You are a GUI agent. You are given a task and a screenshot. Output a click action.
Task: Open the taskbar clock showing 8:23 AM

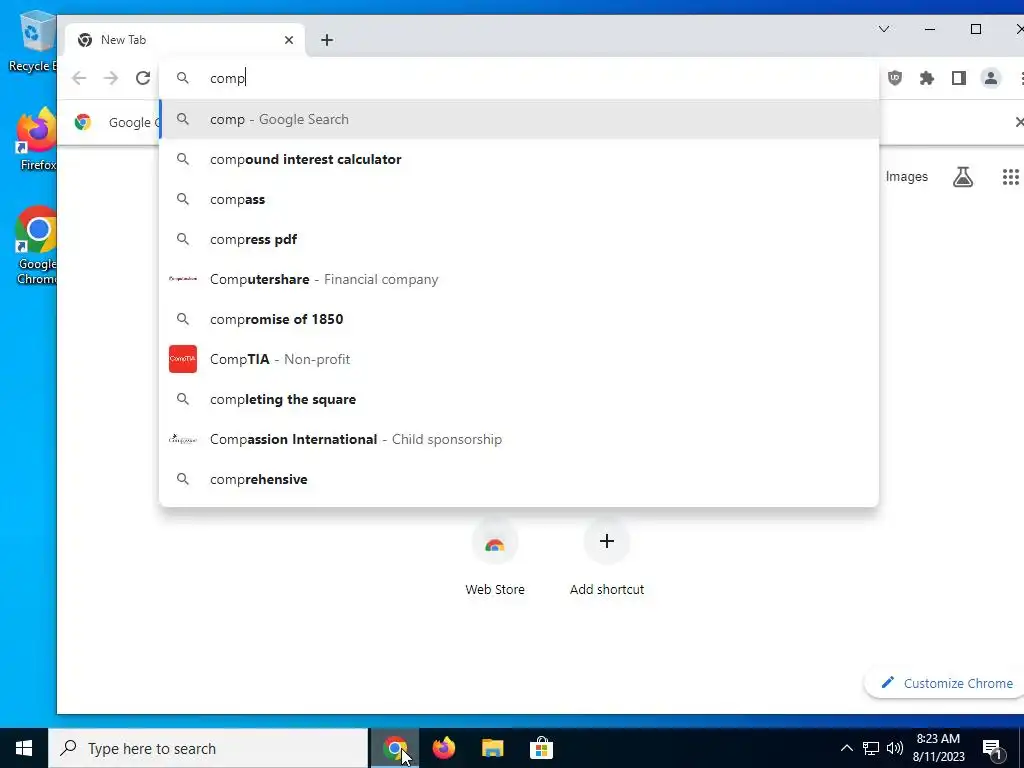[x=938, y=748]
